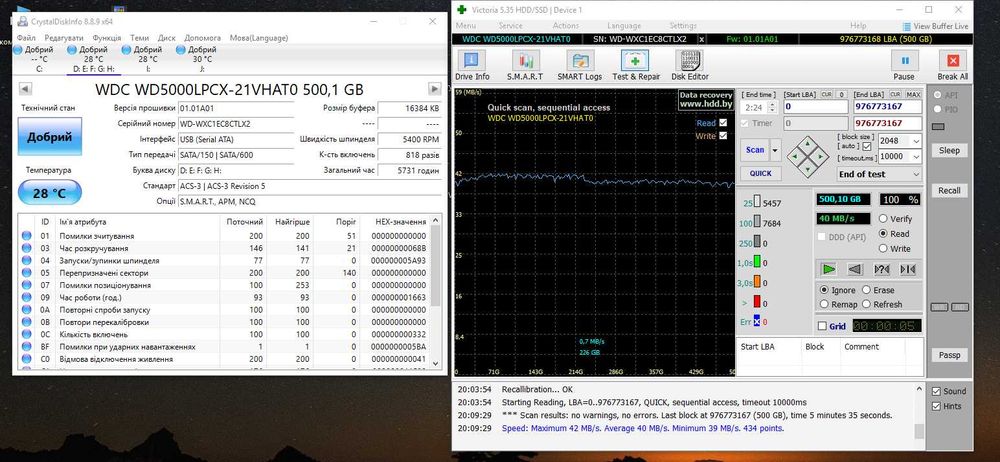The width and height of the screenshot is (1000, 462).
Task: Go to next disk in CrystalDiskInfo
Action: (x=434, y=89)
